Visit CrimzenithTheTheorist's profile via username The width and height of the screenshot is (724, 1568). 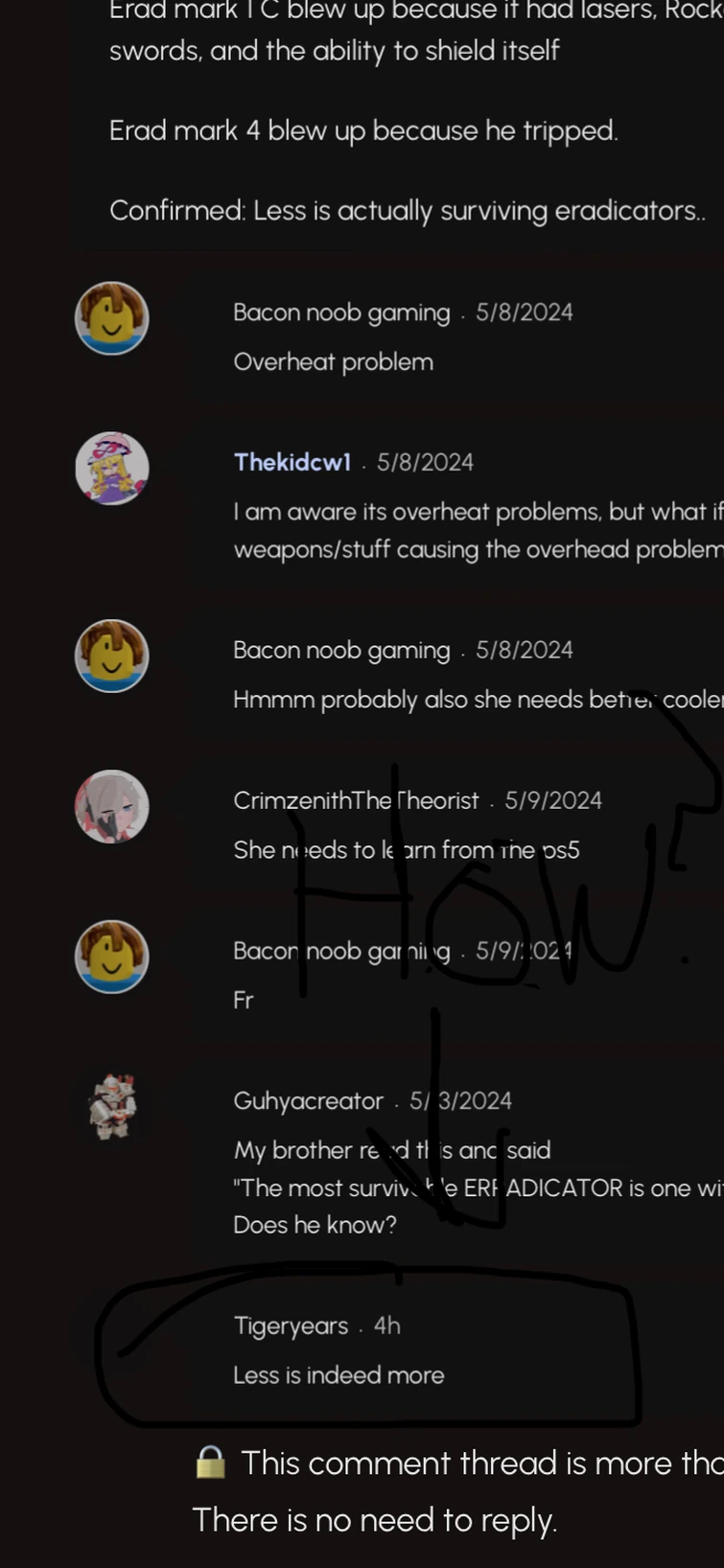click(x=356, y=800)
